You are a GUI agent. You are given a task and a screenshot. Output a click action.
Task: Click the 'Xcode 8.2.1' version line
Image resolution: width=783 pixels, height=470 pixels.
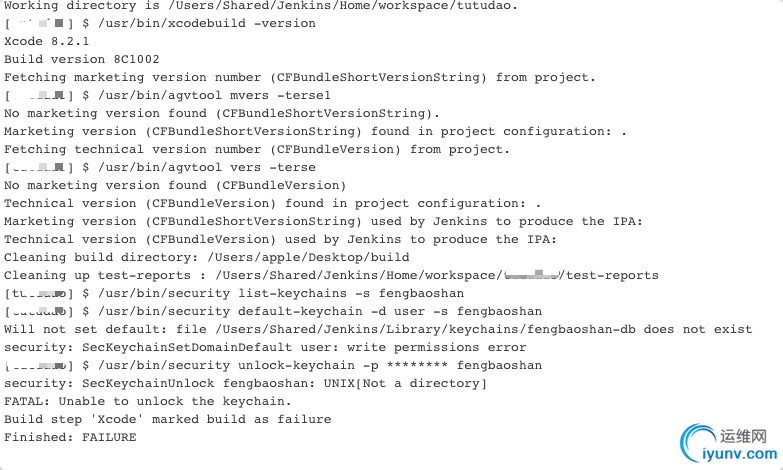[47, 42]
